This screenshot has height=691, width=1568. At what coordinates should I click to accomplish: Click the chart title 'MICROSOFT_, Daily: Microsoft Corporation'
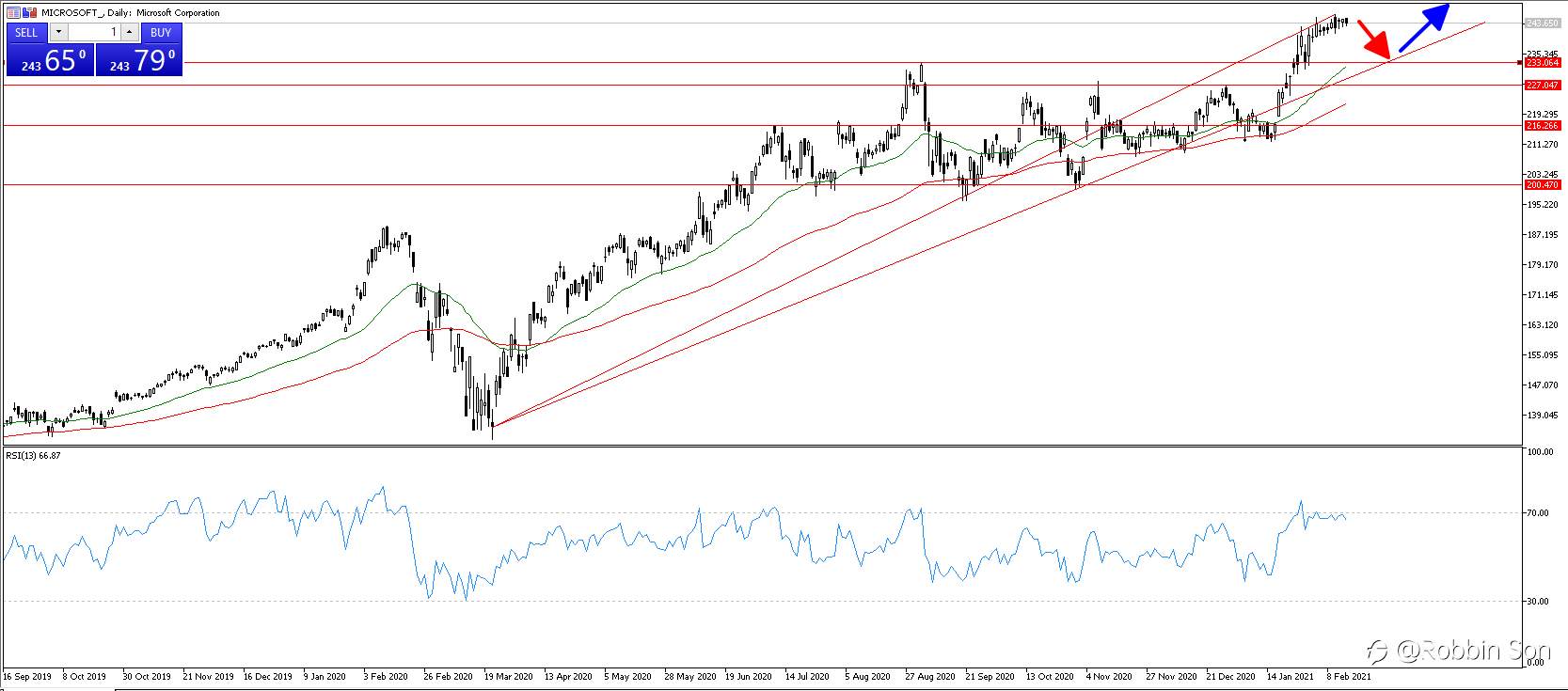tap(131, 13)
